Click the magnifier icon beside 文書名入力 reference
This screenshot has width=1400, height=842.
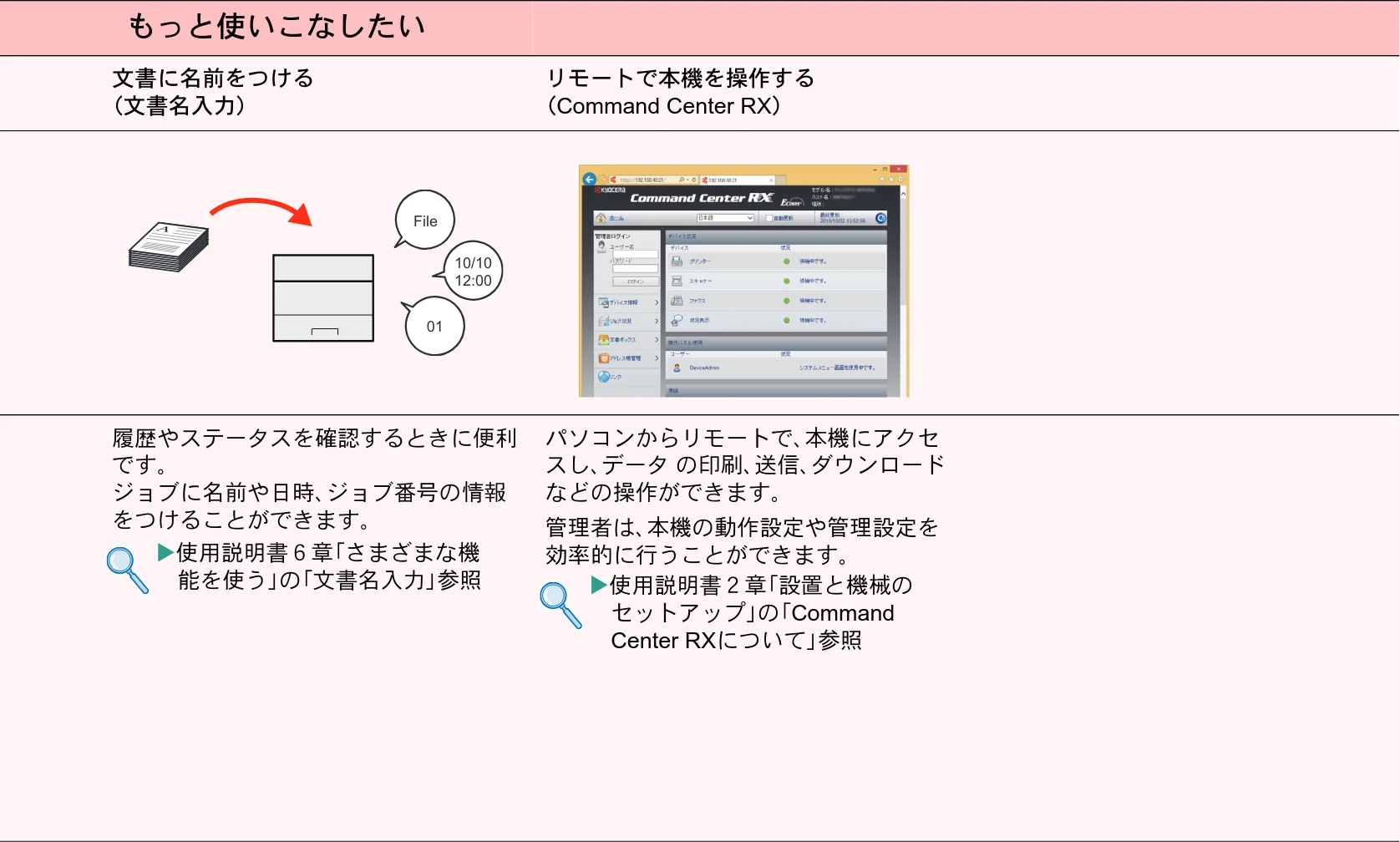click(128, 570)
